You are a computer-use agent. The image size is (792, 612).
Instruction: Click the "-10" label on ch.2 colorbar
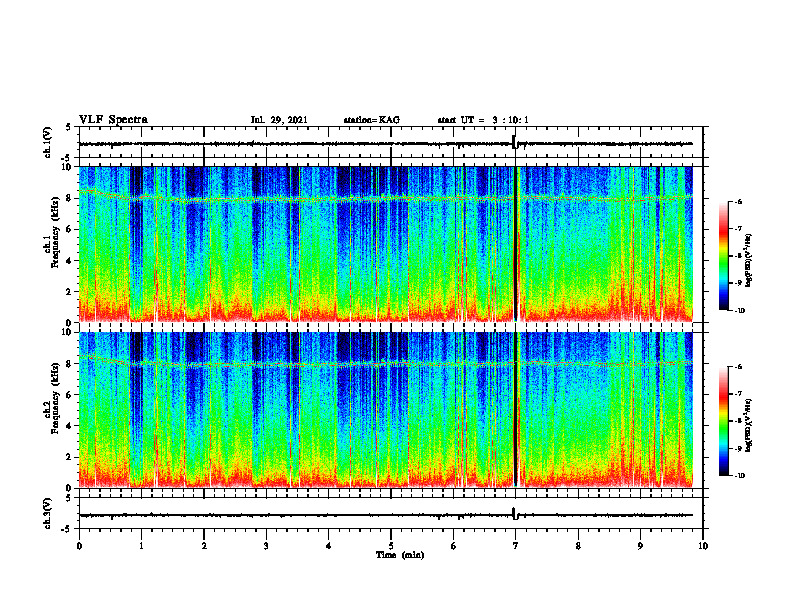pos(740,475)
